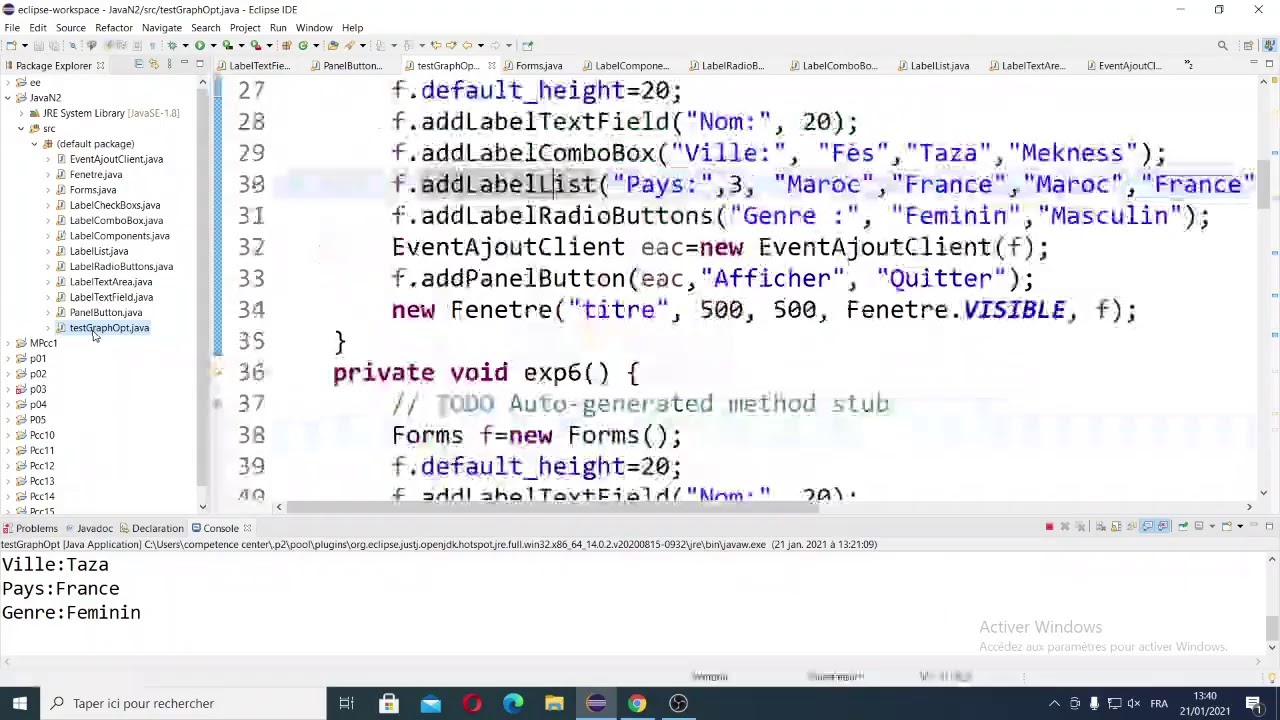Open the Debug button dropdown arrow

pos(185,45)
